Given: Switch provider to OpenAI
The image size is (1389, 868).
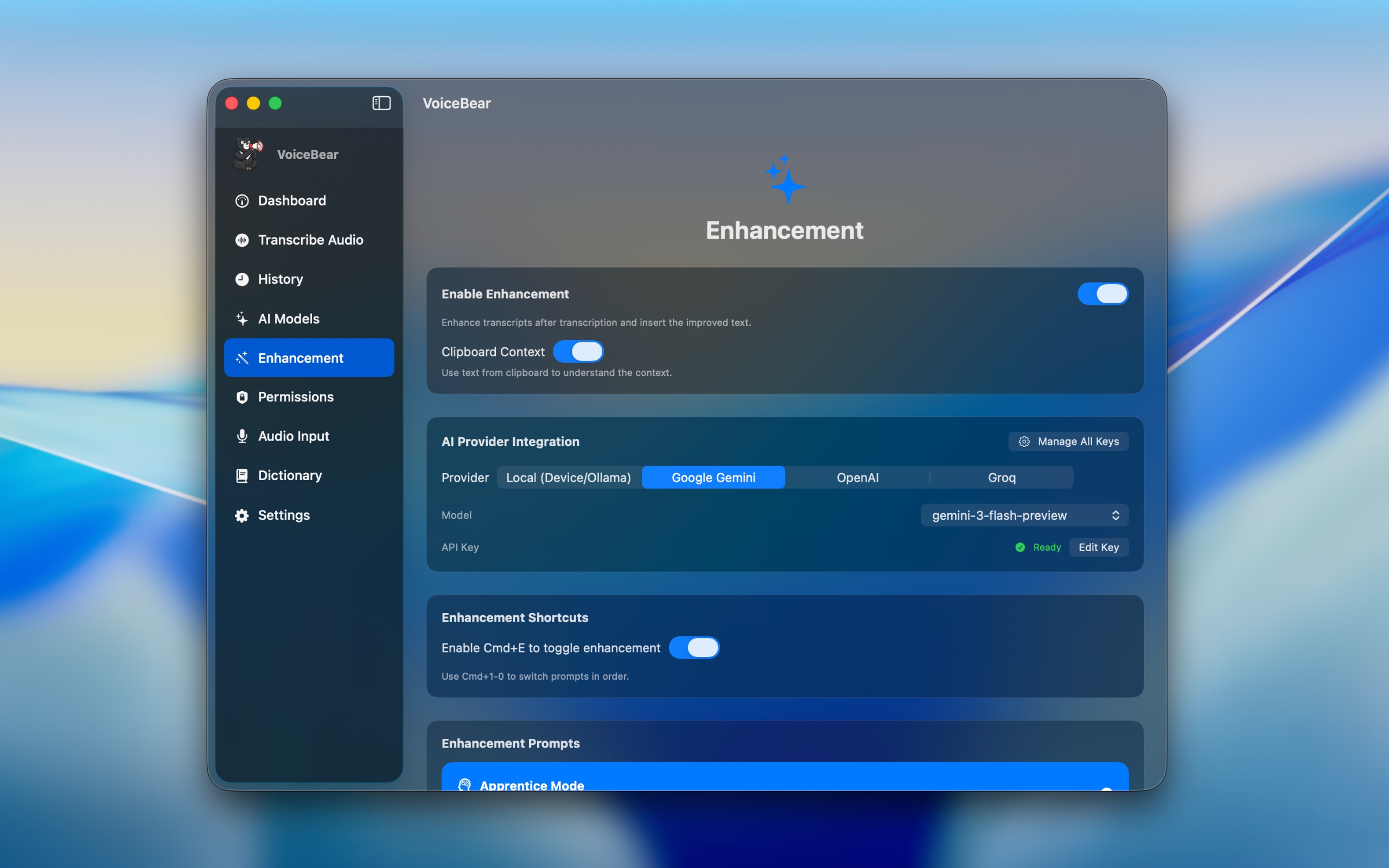Looking at the screenshot, I should [857, 477].
